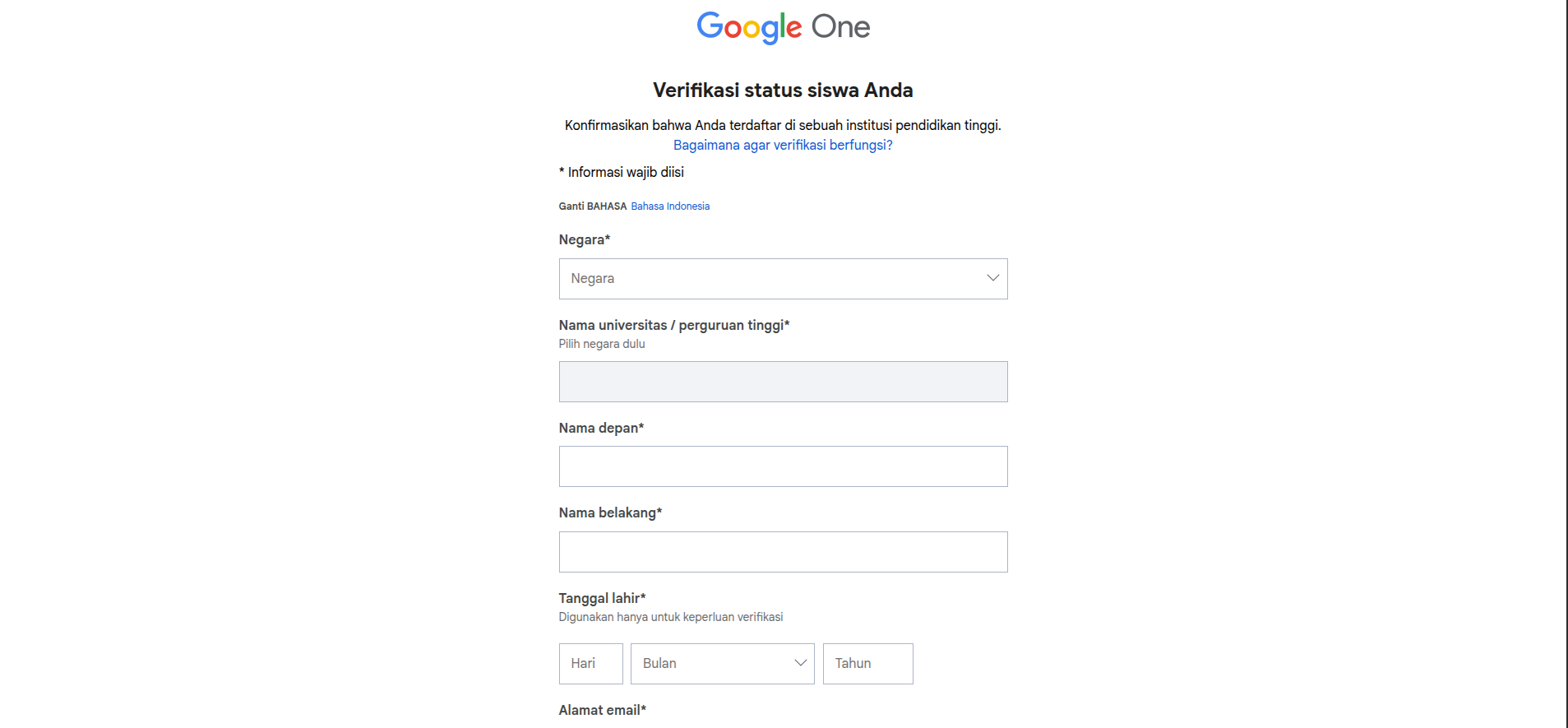This screenshot has width=1568, height=728.
Task: Open the 'Bagaimana agar verifikasi berfungsi?' link
Action: click(783, 146)
